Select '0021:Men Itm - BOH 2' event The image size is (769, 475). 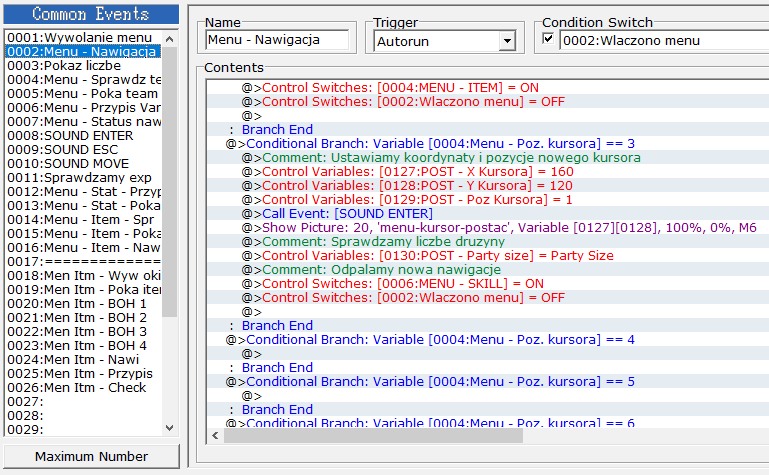point(82,317)
